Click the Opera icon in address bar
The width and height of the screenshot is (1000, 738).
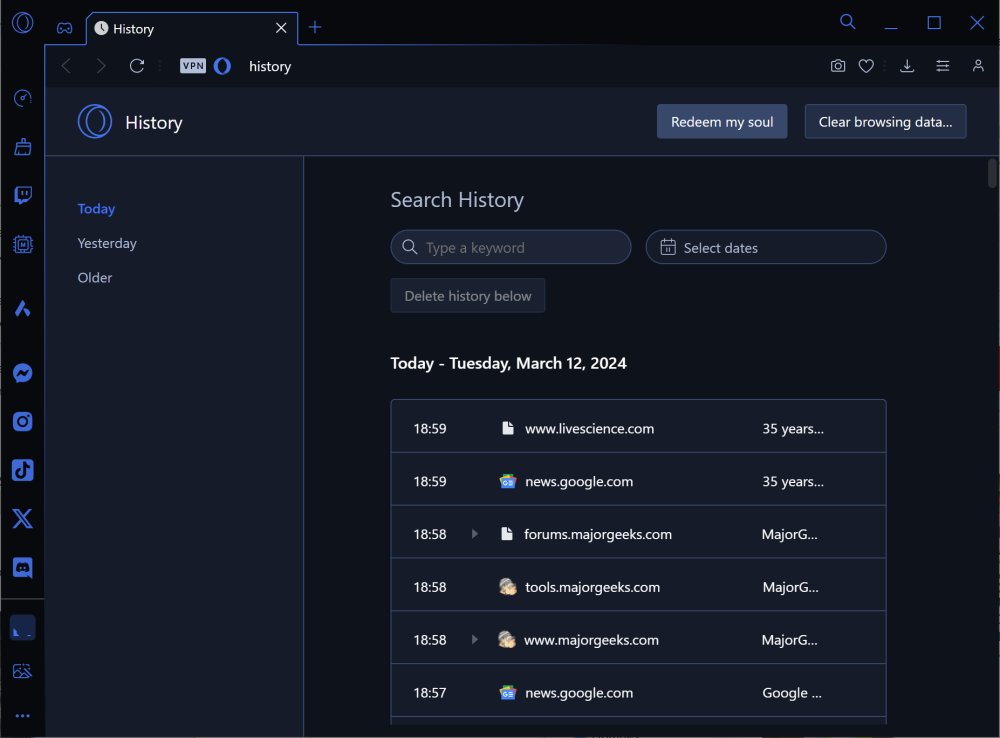click(x=222, y=66)
